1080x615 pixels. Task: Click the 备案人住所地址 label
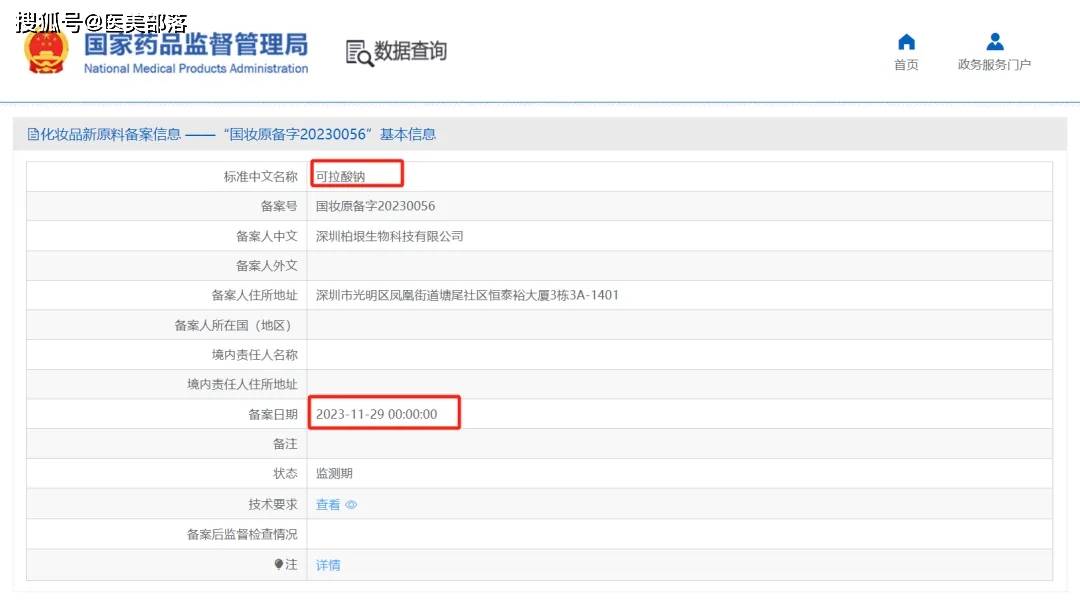click(x=254, y=295)
